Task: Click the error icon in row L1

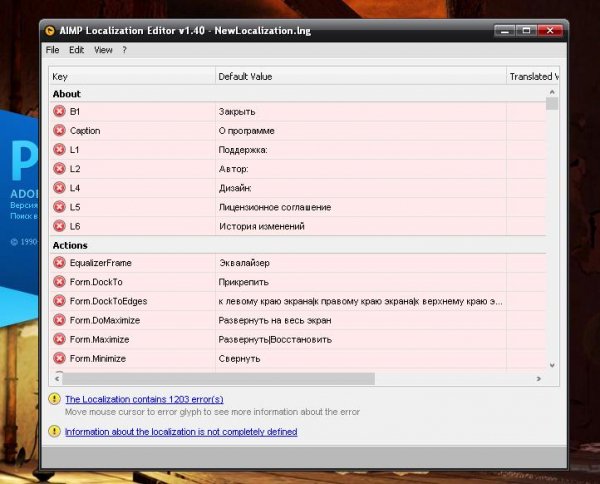Action: click(59, 150)
